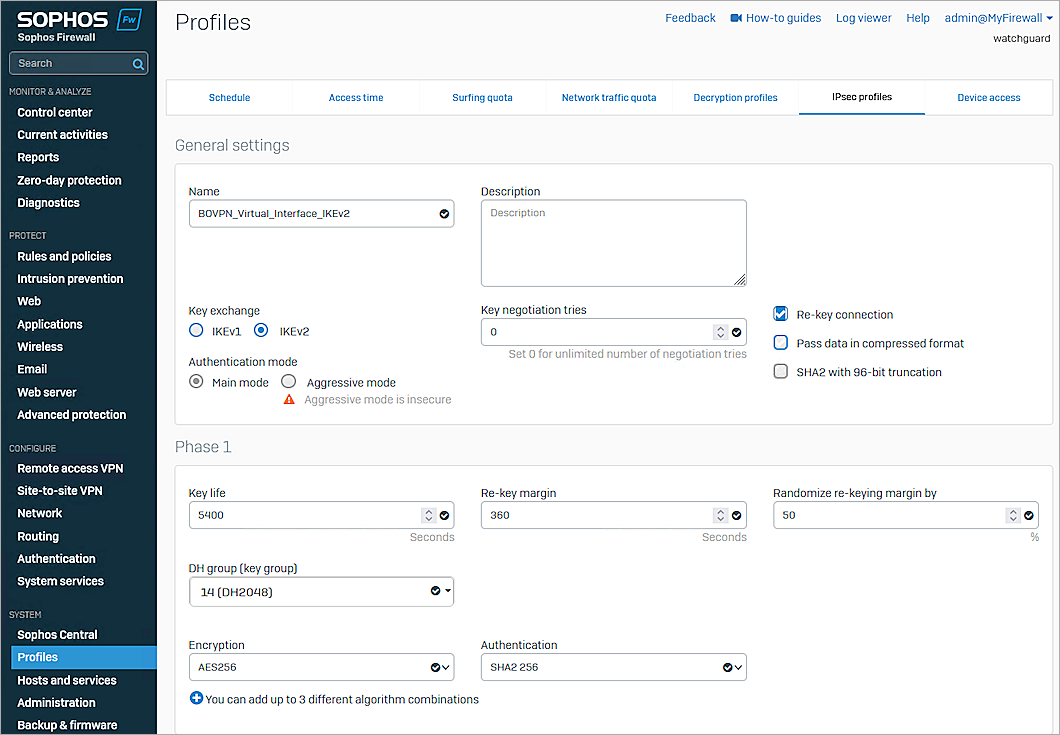Click the Sophos Fw logo icon
This screenshot has width=1060, height=735.
(x=130, y=18)
